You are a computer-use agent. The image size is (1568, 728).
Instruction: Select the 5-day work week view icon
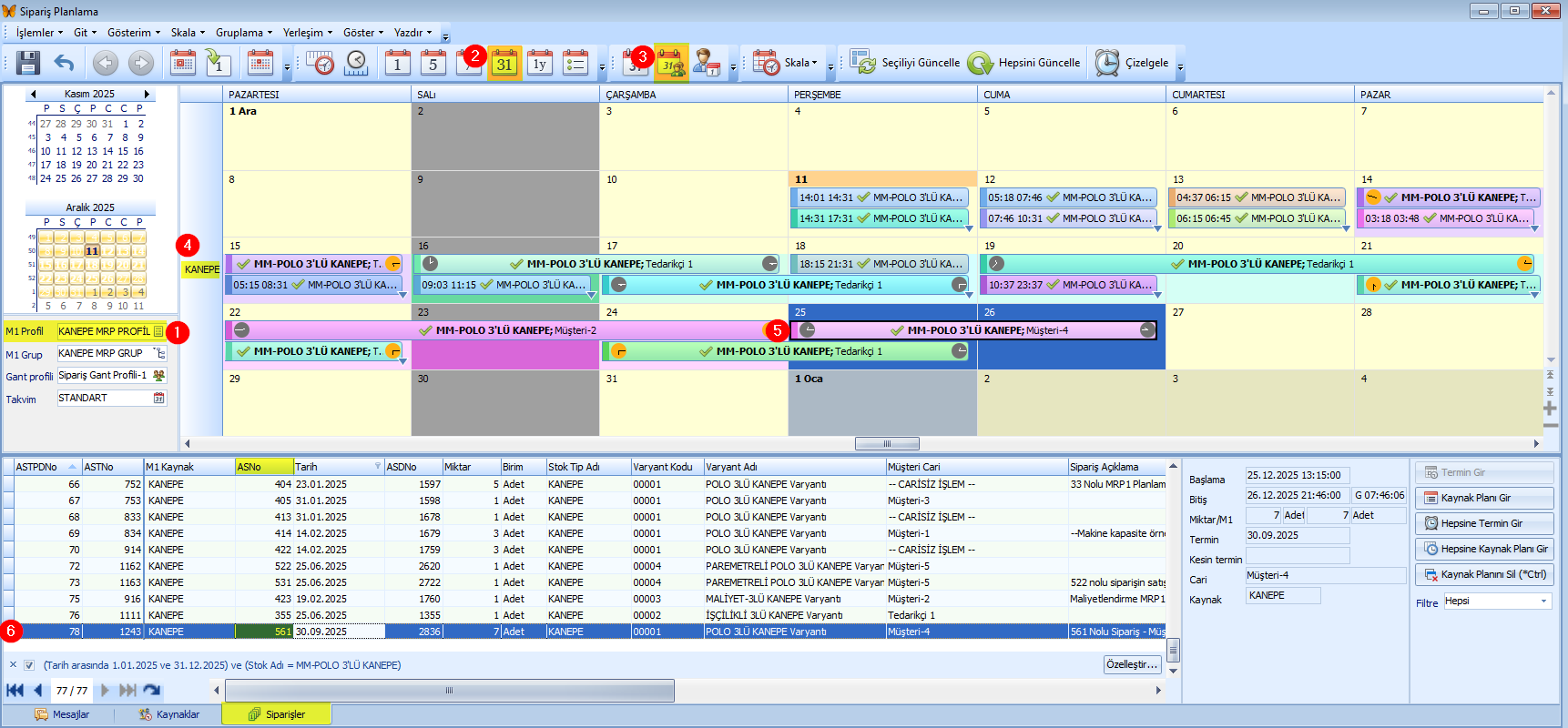[x=433, y=63]
